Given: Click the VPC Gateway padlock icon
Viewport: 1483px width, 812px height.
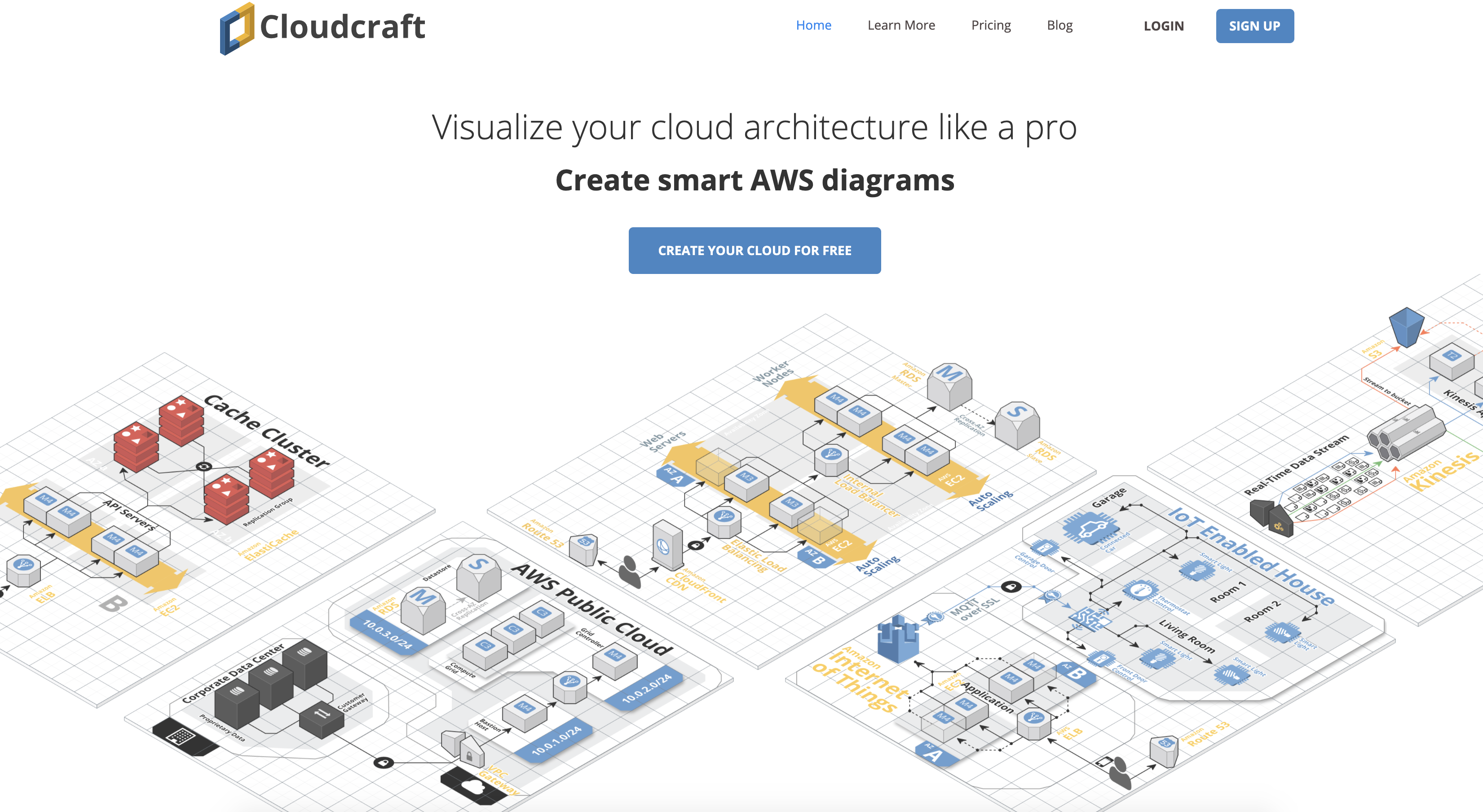Looking at the screenshot, I should pos(471,754).
